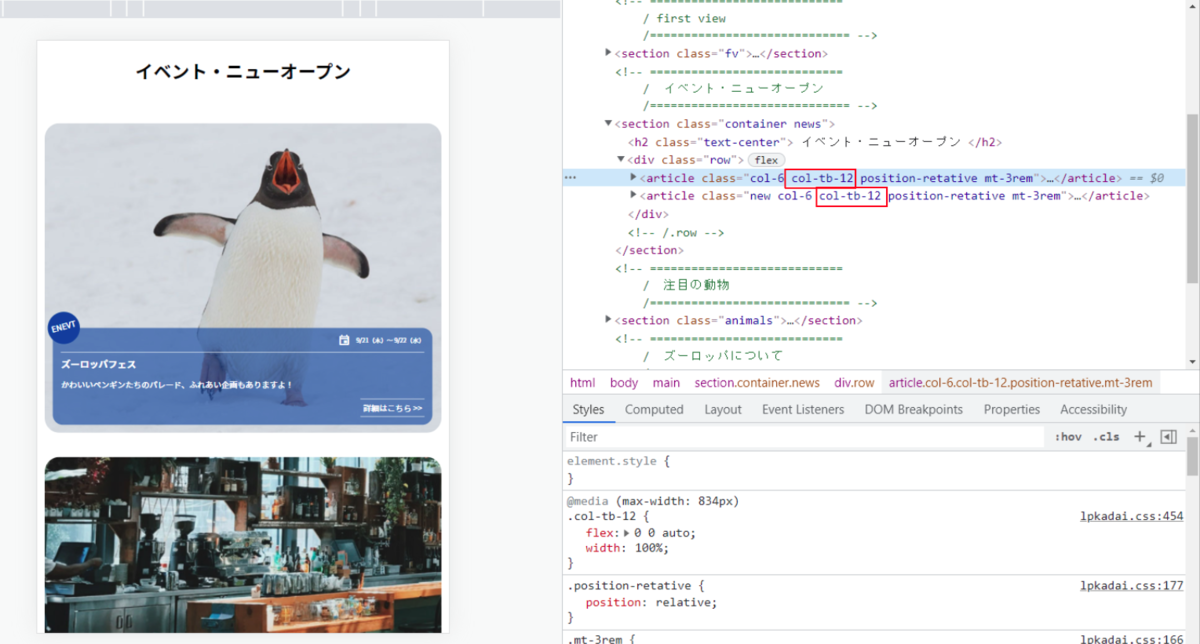Click the 詳細はこちら>> link on penguin card
1200x644 pixels.
(392, 408)
